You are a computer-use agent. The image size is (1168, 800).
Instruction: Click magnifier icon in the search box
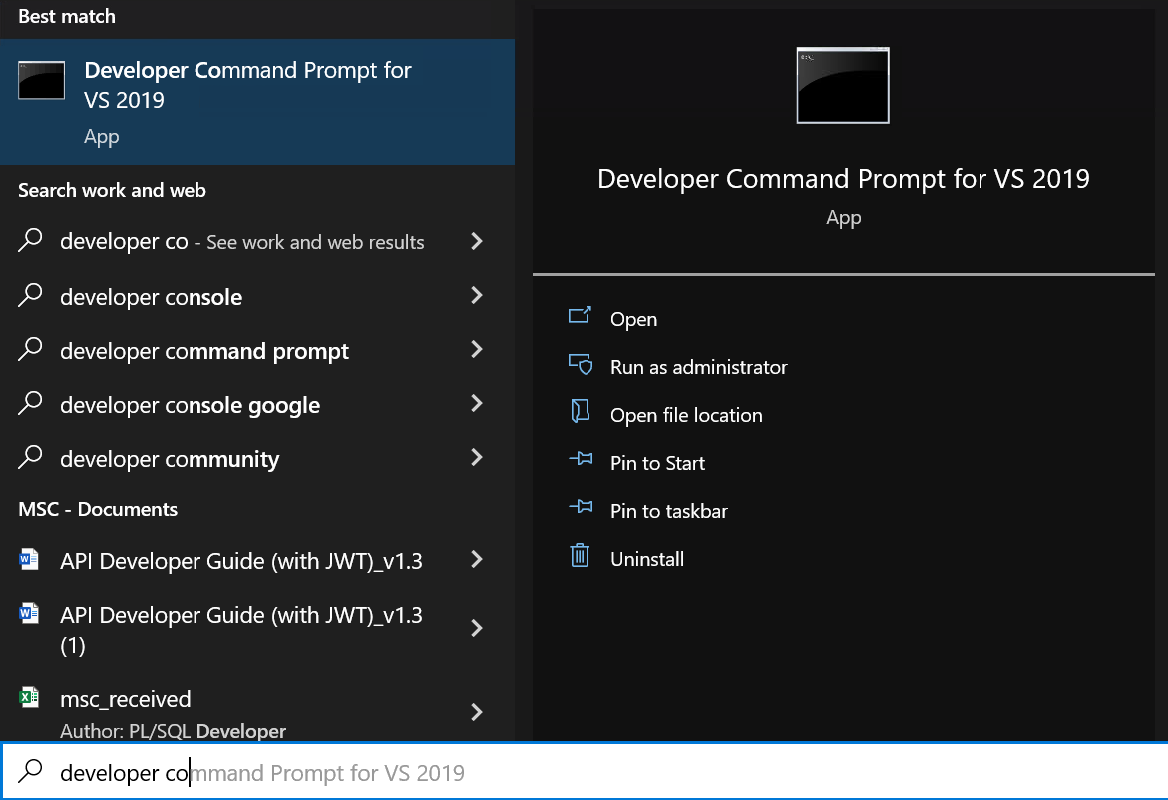[x=31, y=771]
